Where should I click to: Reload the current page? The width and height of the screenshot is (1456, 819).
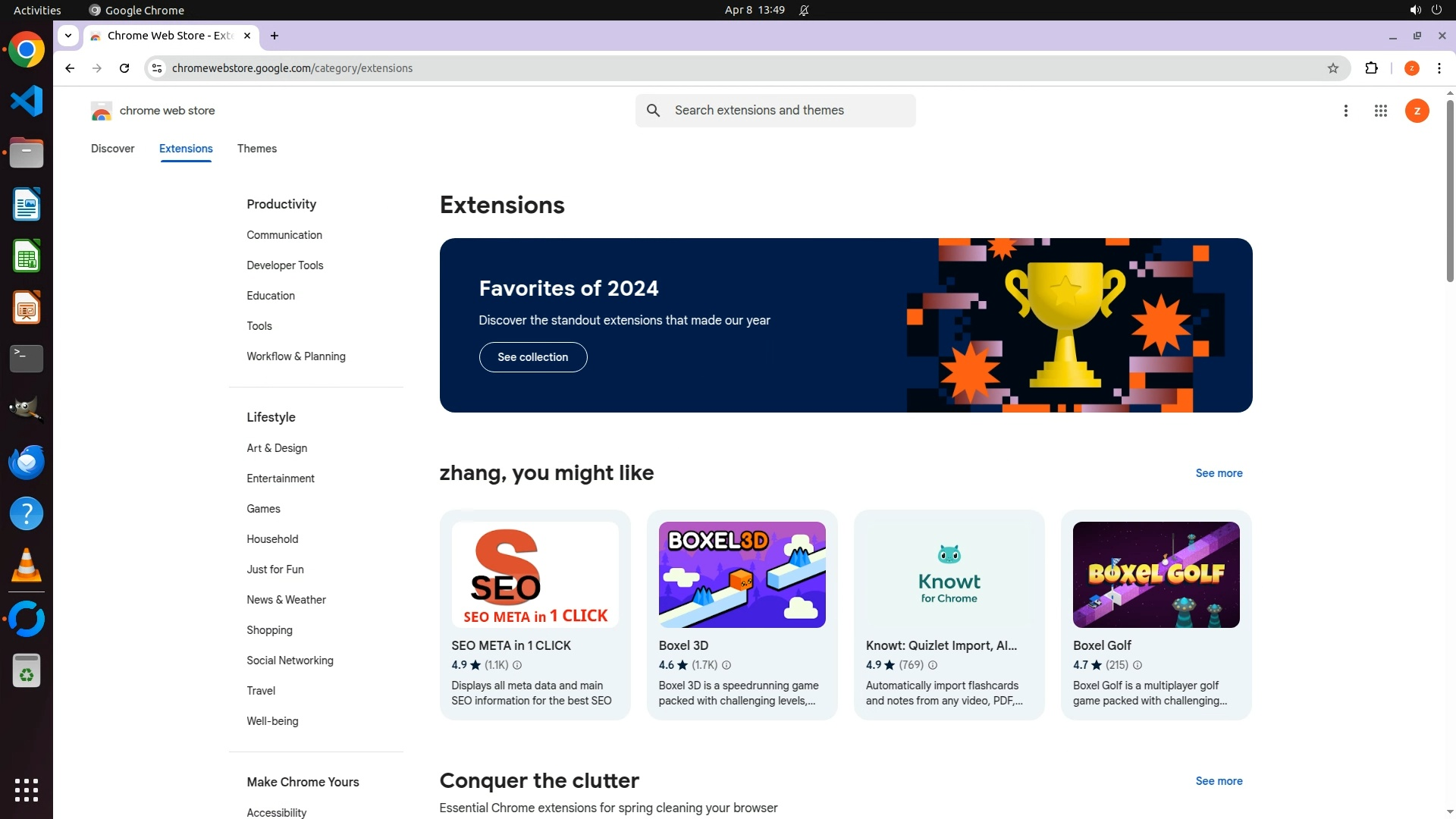click(x=124, y=68)
